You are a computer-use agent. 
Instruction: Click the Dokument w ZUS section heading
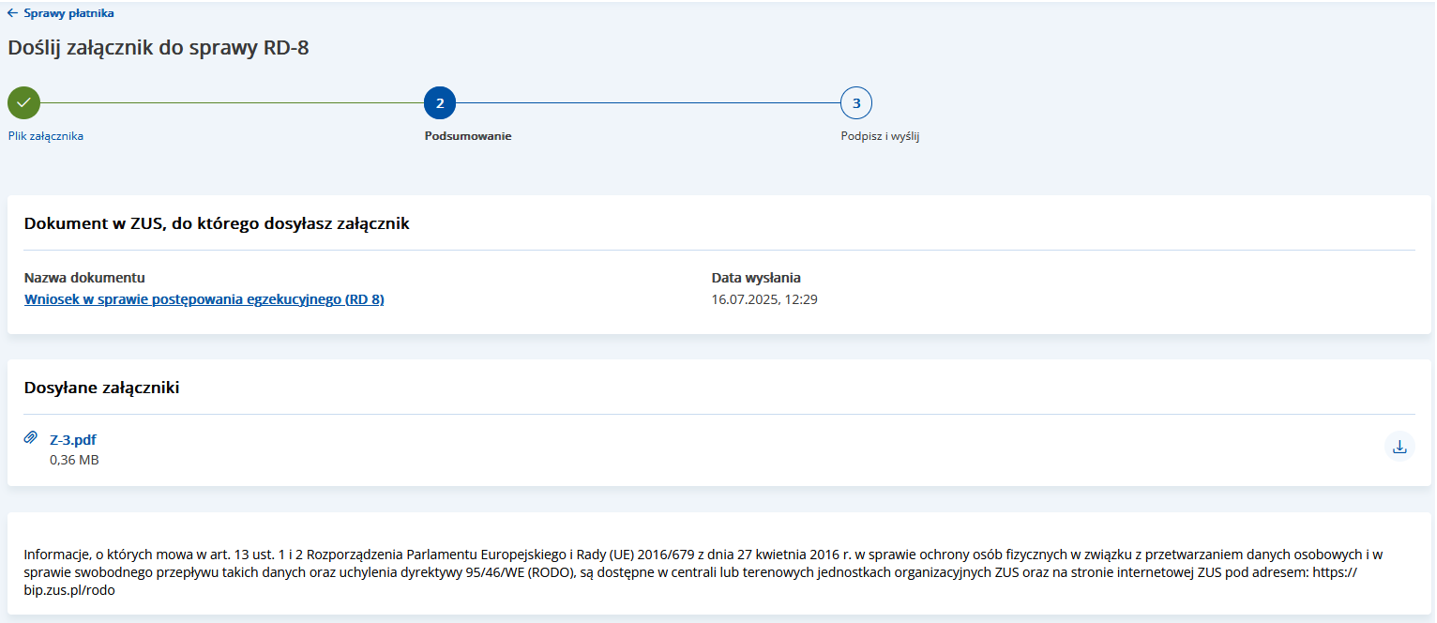pos(217,224)
